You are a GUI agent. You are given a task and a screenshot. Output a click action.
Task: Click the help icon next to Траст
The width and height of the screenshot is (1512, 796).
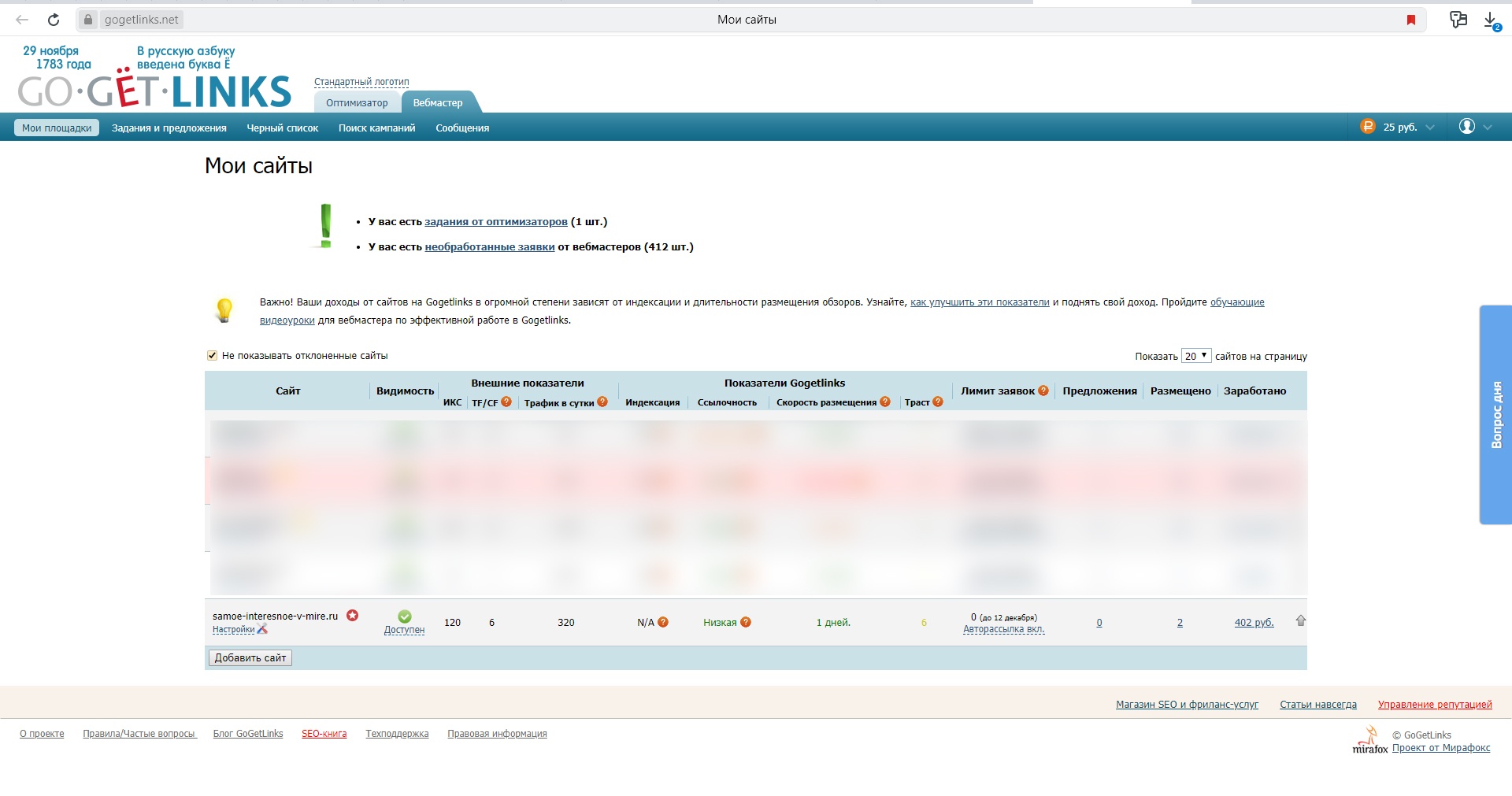[938, 402]
